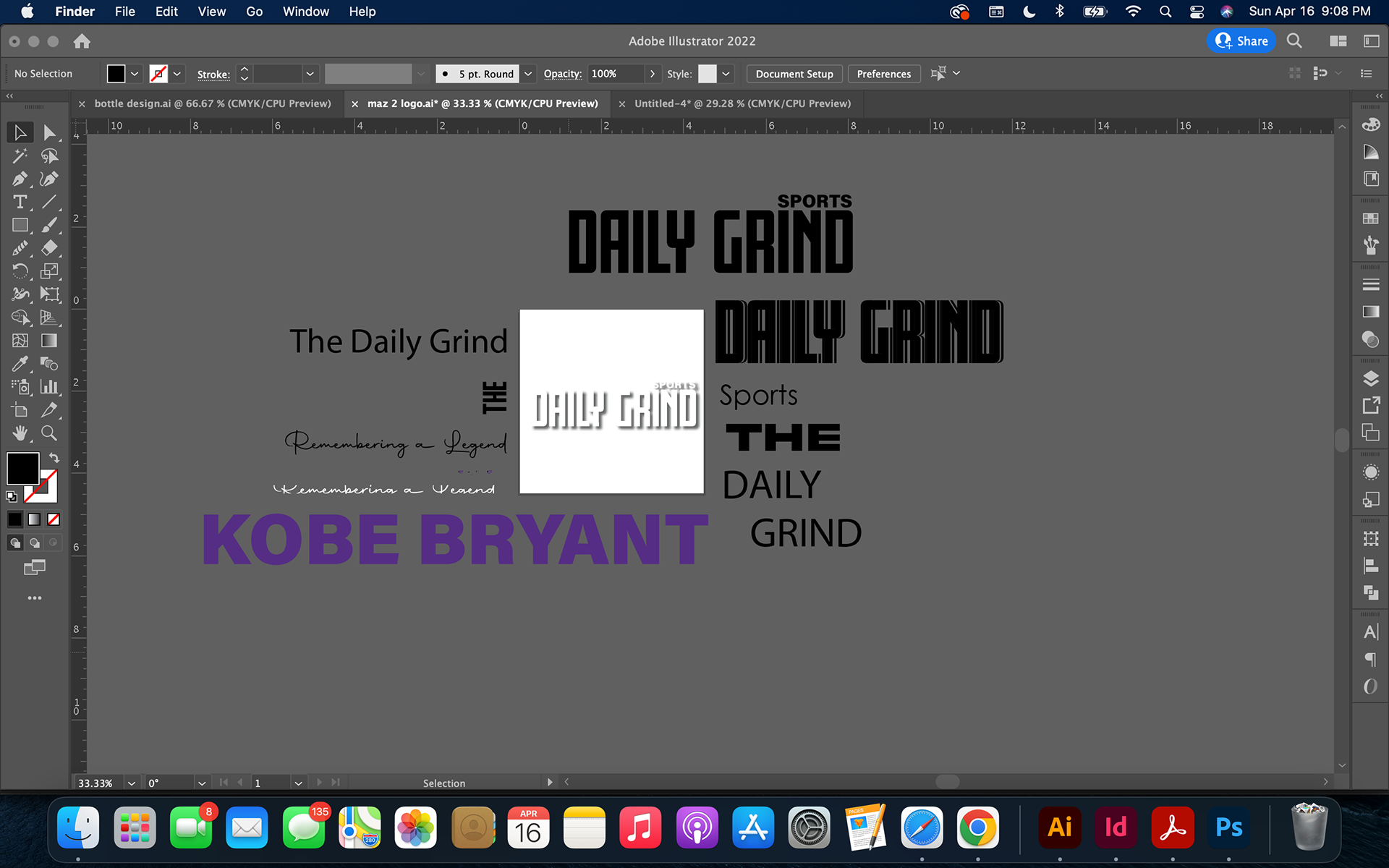Click the horizontal scrollbar thumb
Screen dimensions: 1389x868
click(947, 781)
